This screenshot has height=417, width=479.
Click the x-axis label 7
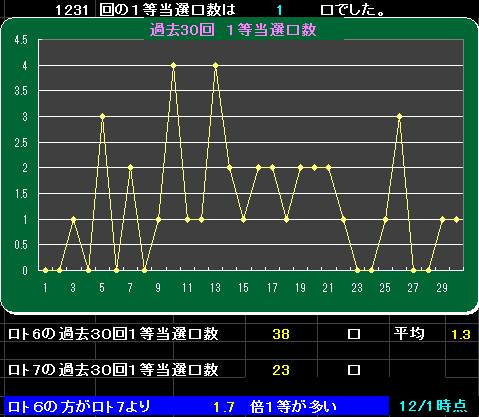(130, 287)
